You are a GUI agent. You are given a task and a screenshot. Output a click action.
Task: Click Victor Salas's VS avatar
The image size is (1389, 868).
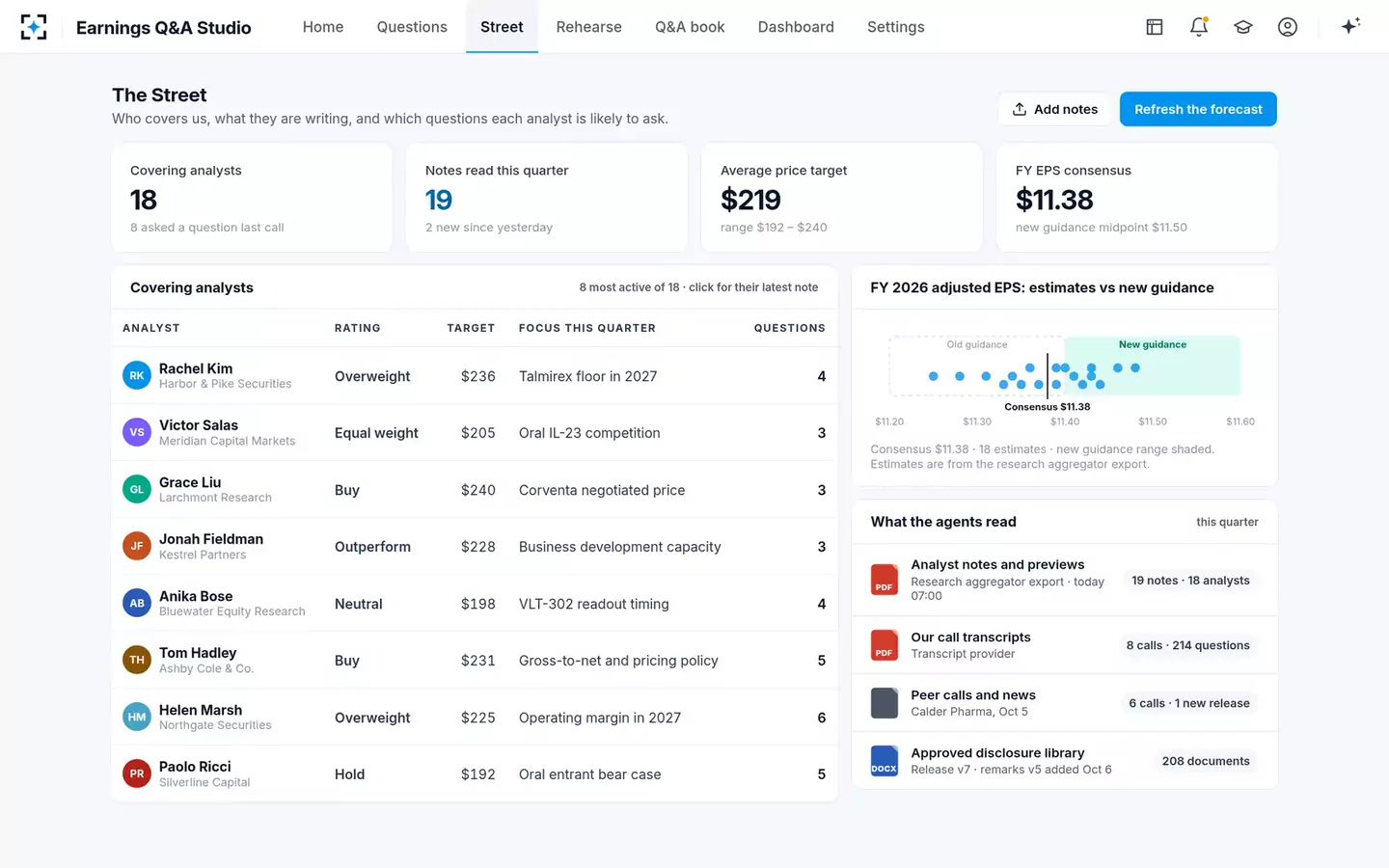[137, 432]
